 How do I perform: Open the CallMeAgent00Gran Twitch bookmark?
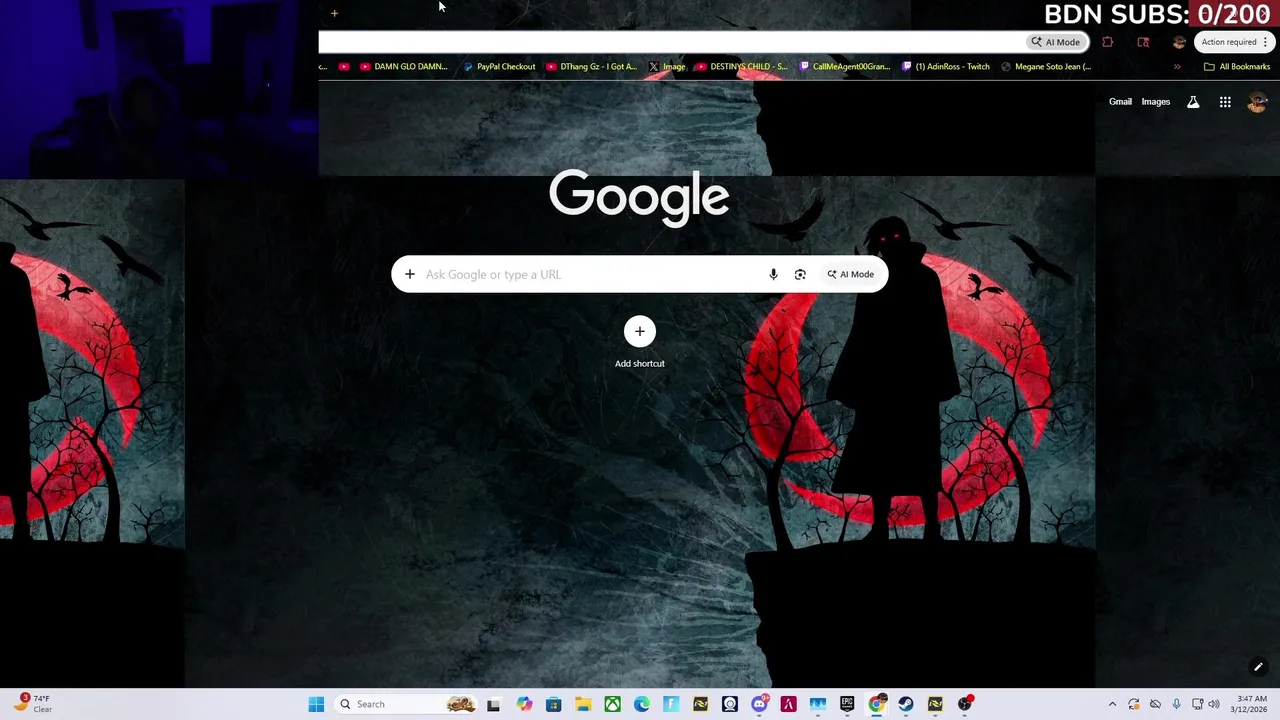[x=845, y=67]
